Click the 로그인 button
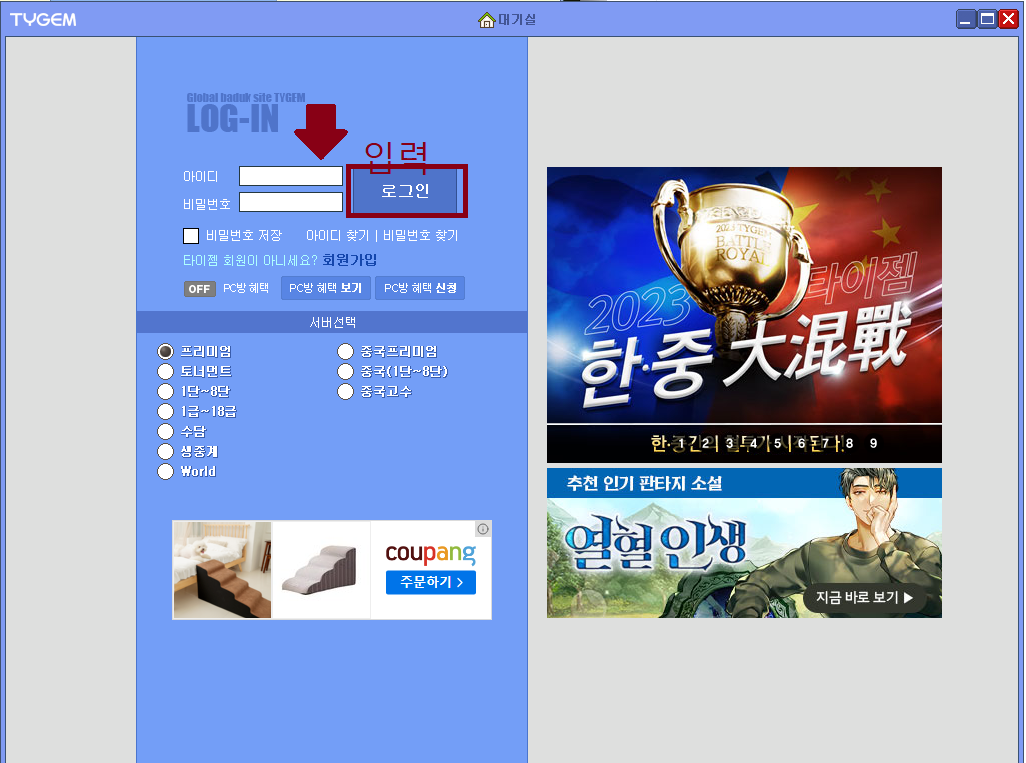This screenshot has width=1026, height=763. (x=405, y=191)
